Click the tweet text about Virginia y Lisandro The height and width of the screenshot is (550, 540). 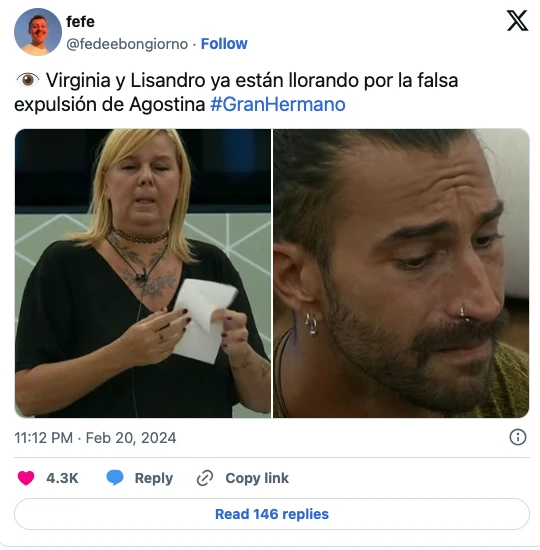click(x=236, y=92)
